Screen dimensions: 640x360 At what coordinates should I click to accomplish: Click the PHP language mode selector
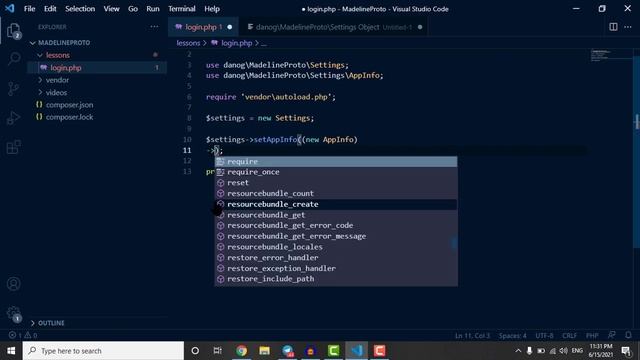(592, 336)
